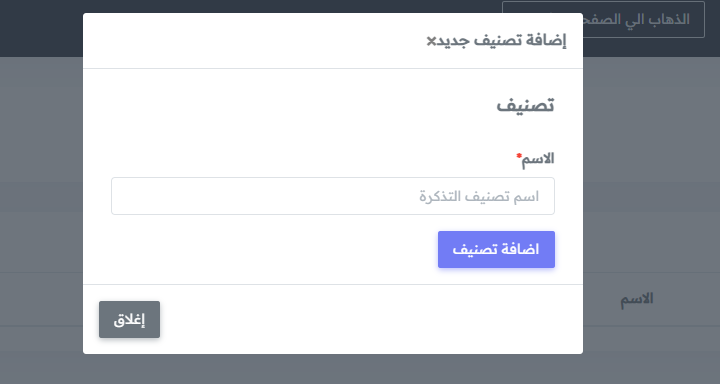Screen dimensions: 720x384
Task: Close the dialog using the × icon
Action: [431, 41]
